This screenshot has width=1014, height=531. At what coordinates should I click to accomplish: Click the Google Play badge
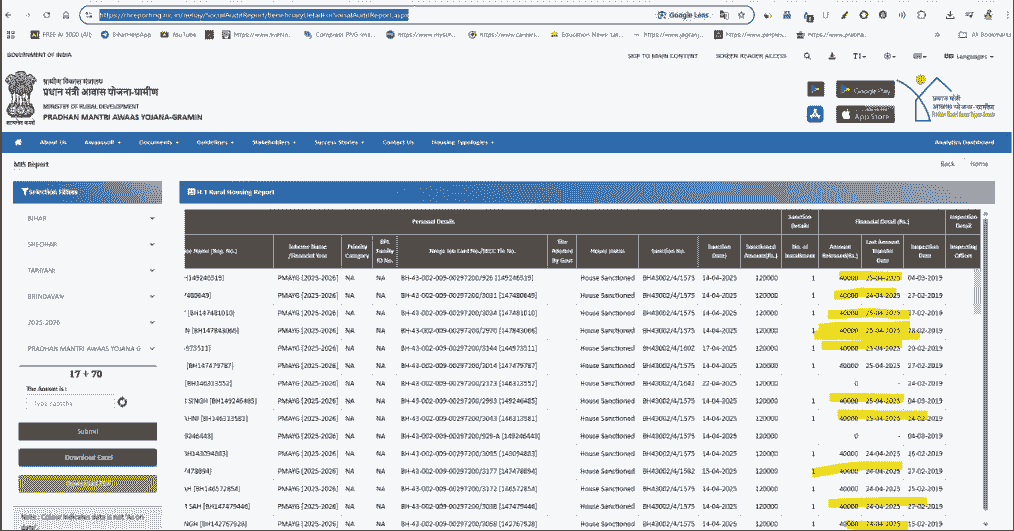pyautogui.click(x=865, y=90)
